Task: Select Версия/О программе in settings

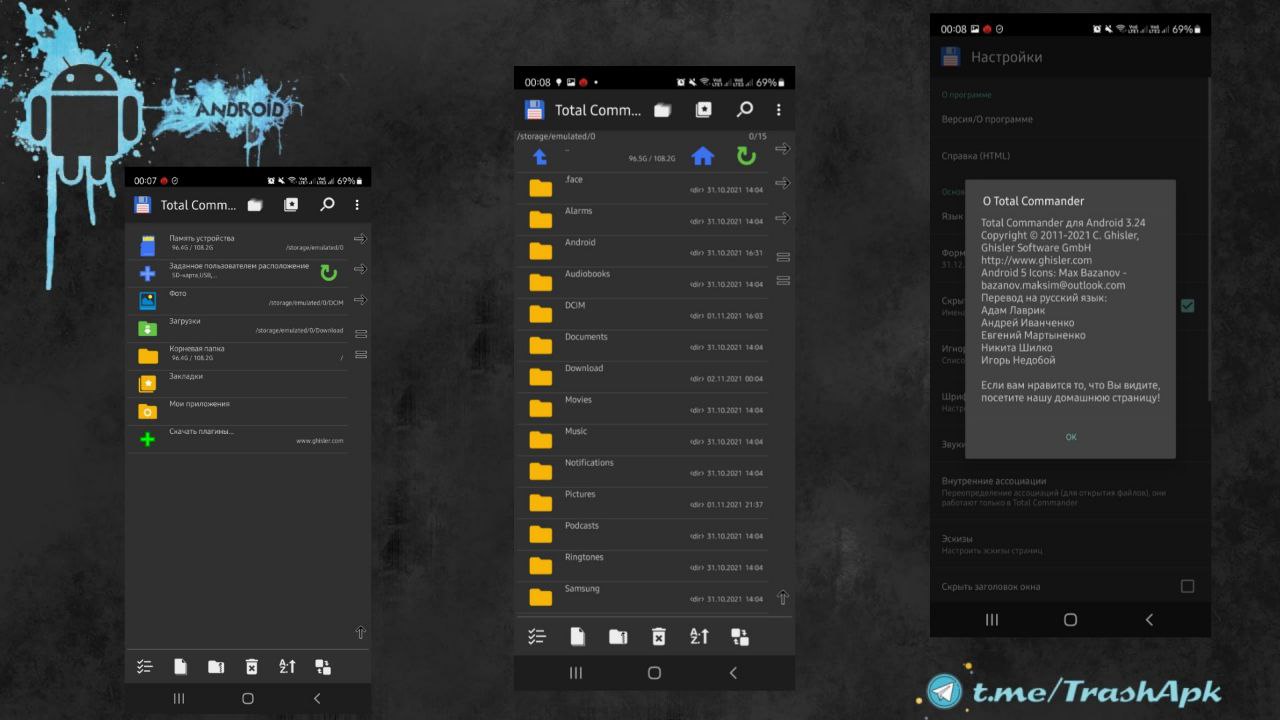Action: (1070, 119)
